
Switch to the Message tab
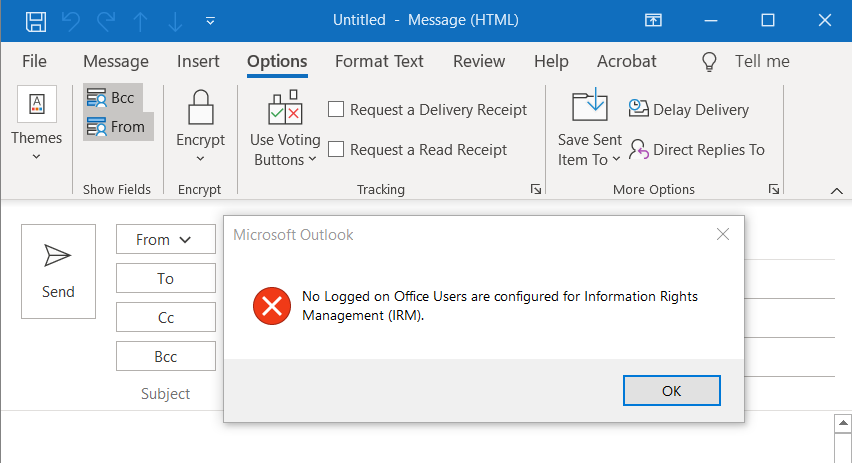click(116, 61)
